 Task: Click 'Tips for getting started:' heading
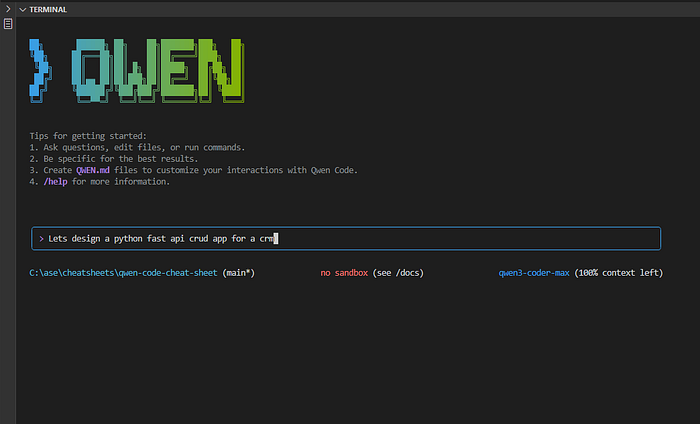88,136
